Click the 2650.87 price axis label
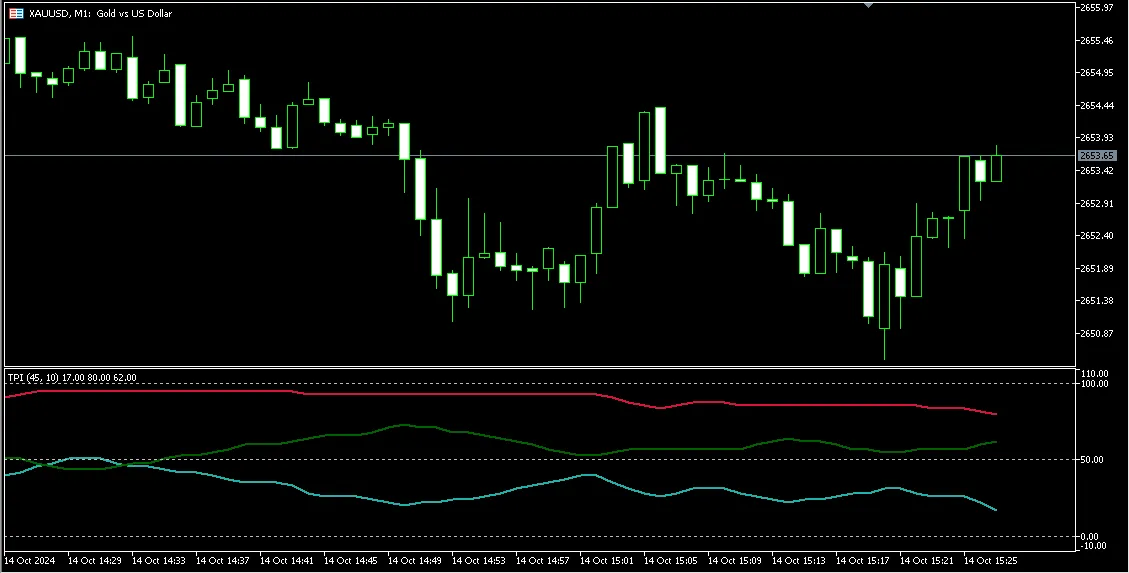Image resolution: width=1129 pixels, height=573 pixels. point(1097,333)
